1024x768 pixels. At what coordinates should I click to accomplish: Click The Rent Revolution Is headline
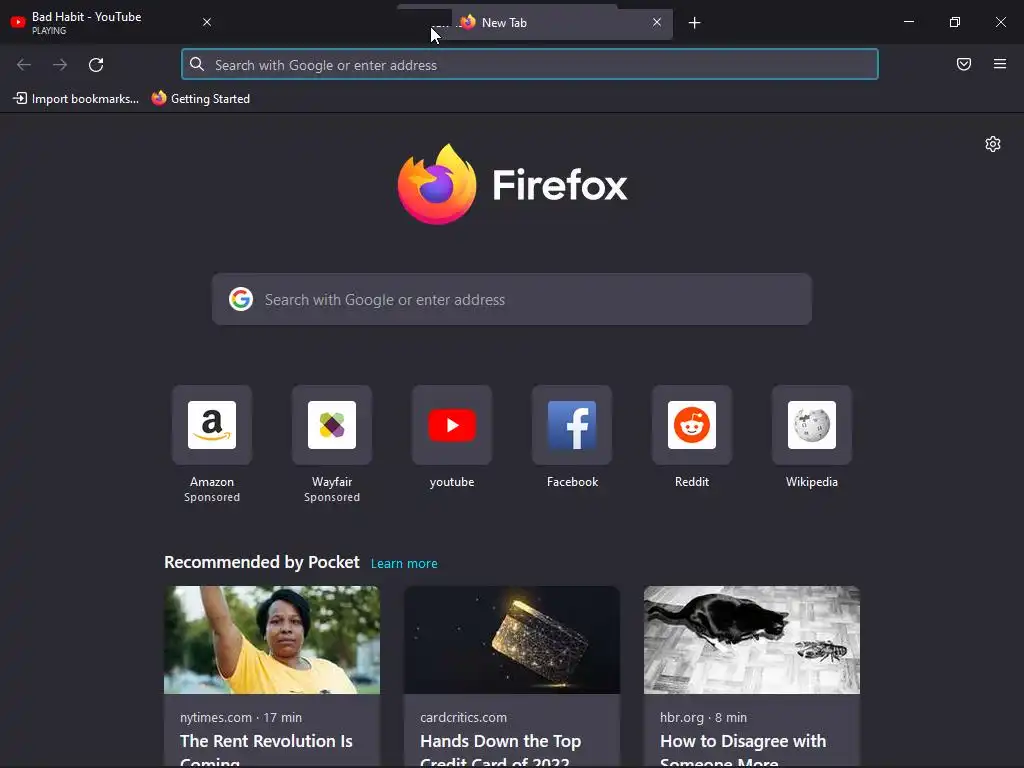pos(266,741)
